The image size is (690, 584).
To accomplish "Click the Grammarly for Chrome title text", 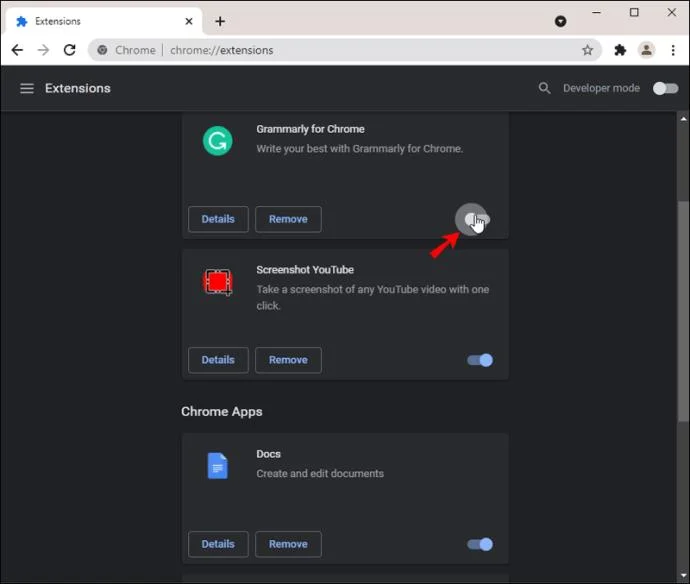I will pos(310,129).
